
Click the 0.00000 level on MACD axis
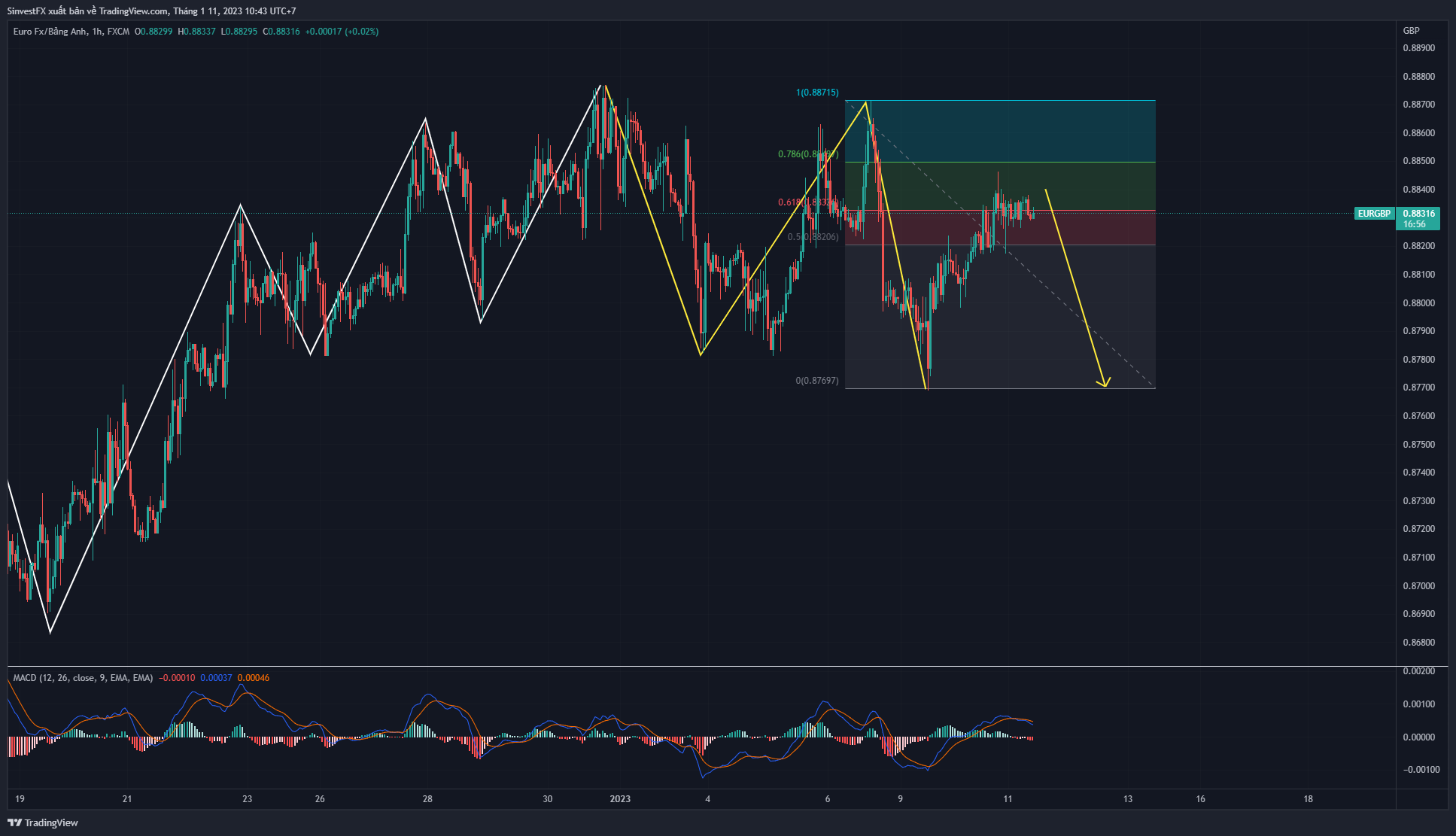1418,737
